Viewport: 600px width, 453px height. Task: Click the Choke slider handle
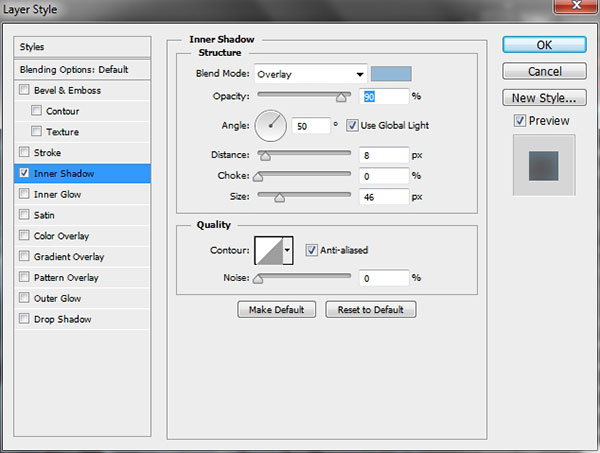click(x=258, y=177)
